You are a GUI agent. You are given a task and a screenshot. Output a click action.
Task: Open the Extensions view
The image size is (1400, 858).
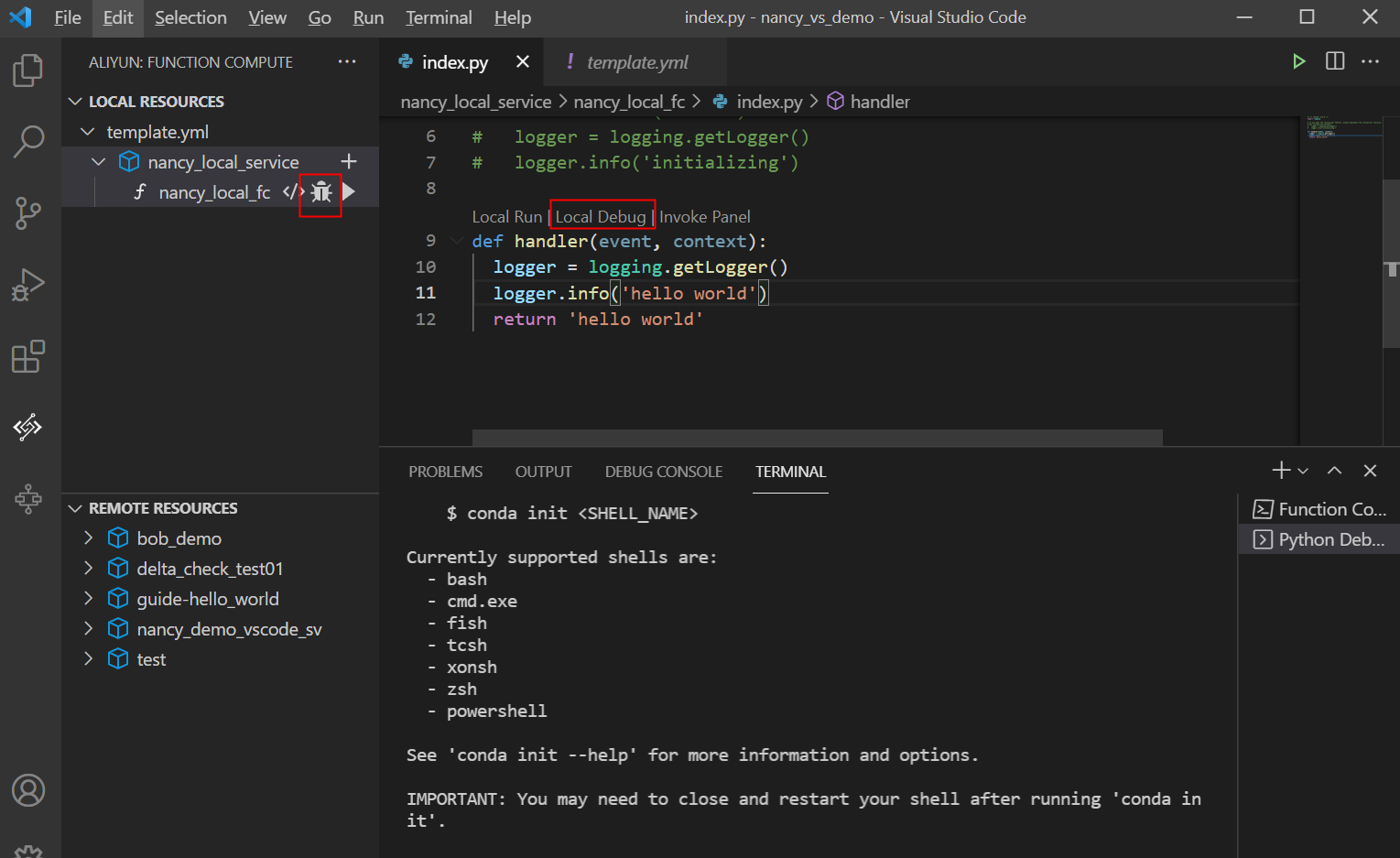point(28,356)
